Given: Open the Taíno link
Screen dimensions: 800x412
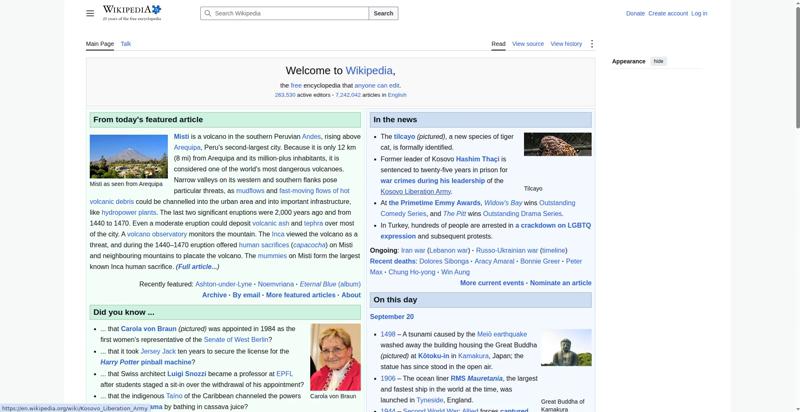Looking at the screenshot, I should [x=173, y=396].
